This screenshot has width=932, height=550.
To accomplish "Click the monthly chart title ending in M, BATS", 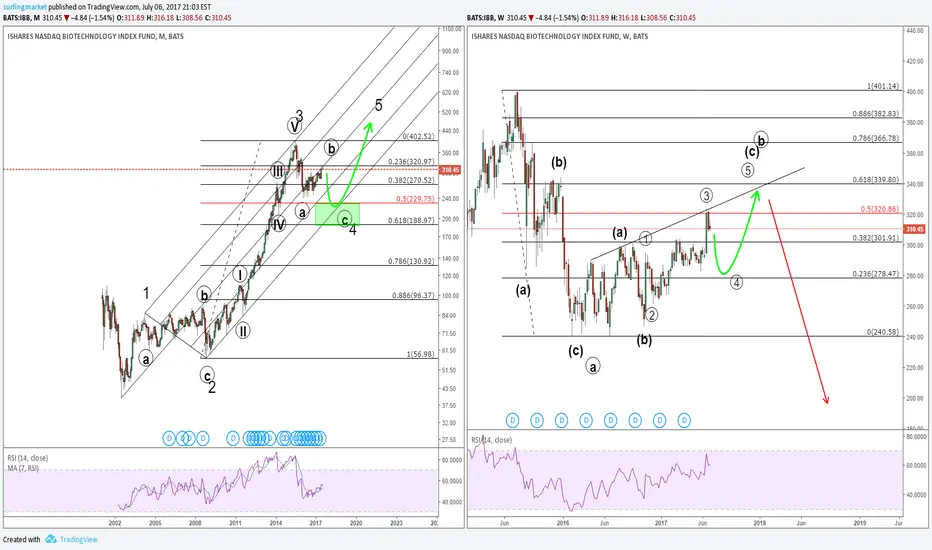I will (95, 36).
